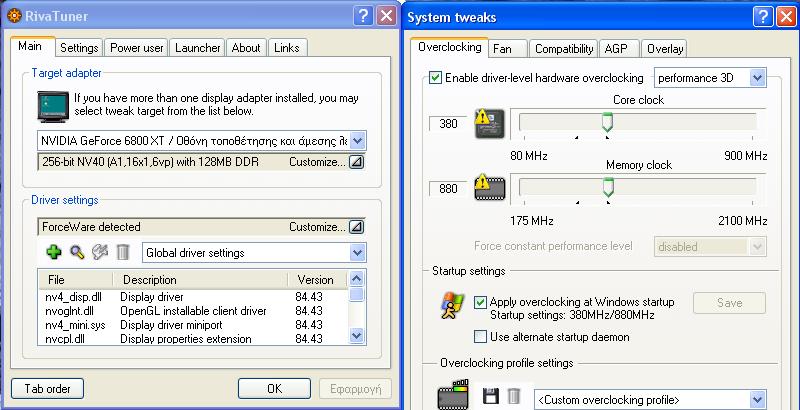
Task: Expand Customize arrow beside 256-bit NV40
Action: click(x=356, y=162)
